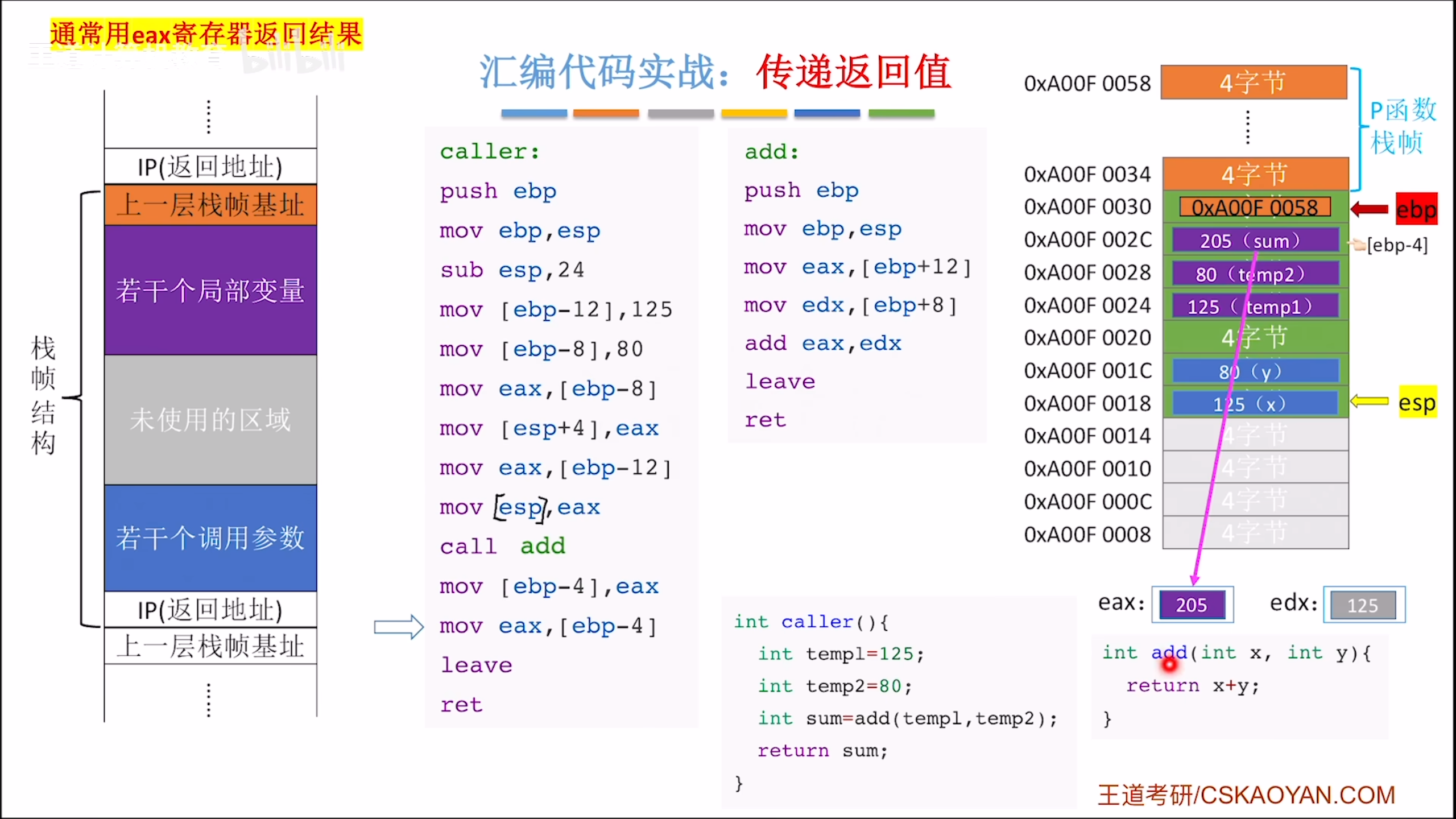Click the hollow blue instruction pointer arrow
The width and height of the screenshot is (1456, 819).
(x=399, y=627)
